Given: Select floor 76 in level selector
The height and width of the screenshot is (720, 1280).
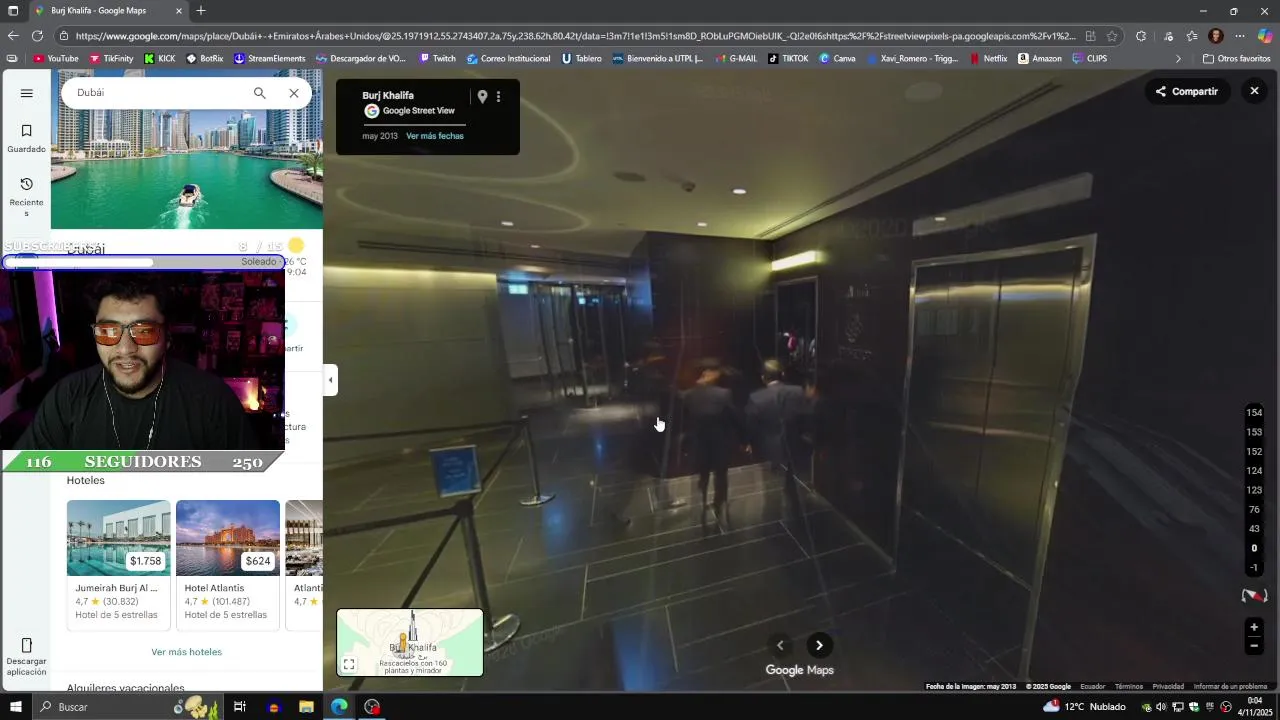Looking at the screenshot, I should 1254,510.
